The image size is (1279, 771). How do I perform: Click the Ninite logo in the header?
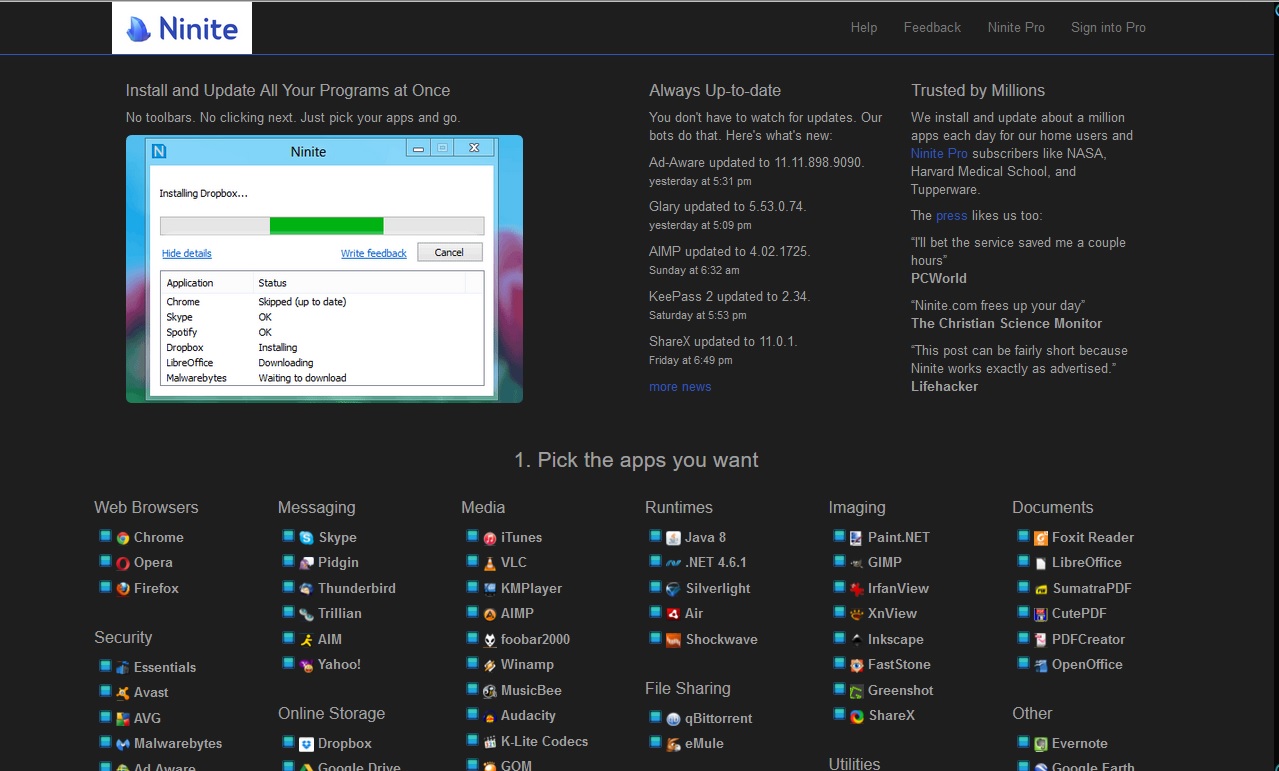[181, 27]
